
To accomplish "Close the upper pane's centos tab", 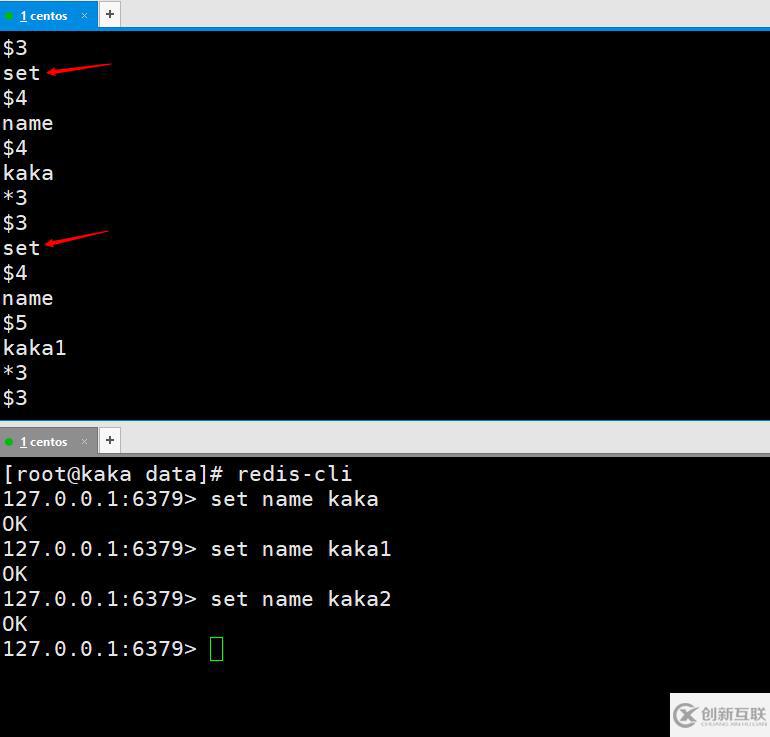I will click(84, 16).
